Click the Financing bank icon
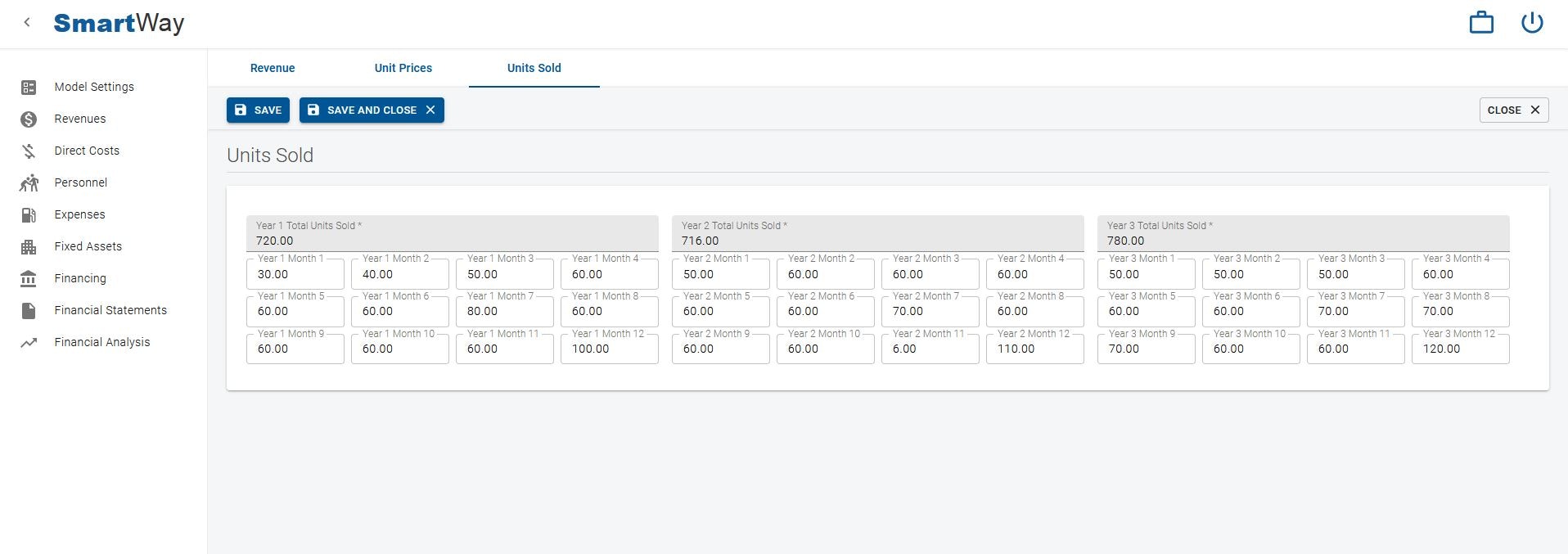The height and width of the screenshot is (554, 1568). coord(29,279)
